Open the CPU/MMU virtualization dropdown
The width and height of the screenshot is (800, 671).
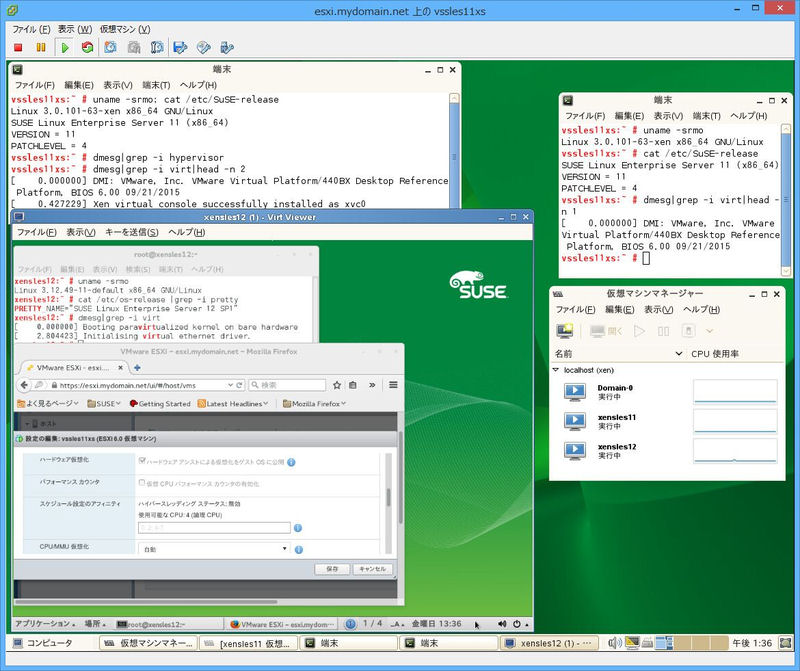(x=214, y=549)
